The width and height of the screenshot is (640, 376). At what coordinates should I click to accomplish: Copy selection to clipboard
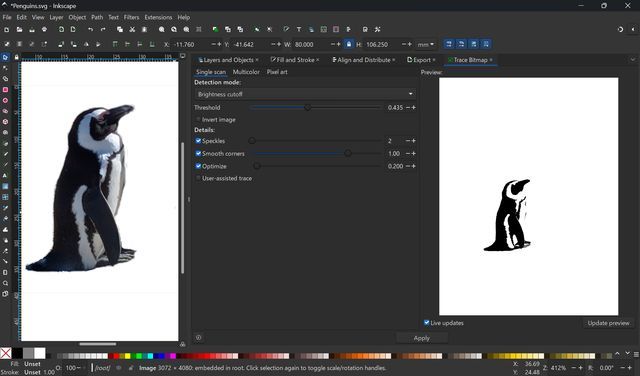pos(120,29)
